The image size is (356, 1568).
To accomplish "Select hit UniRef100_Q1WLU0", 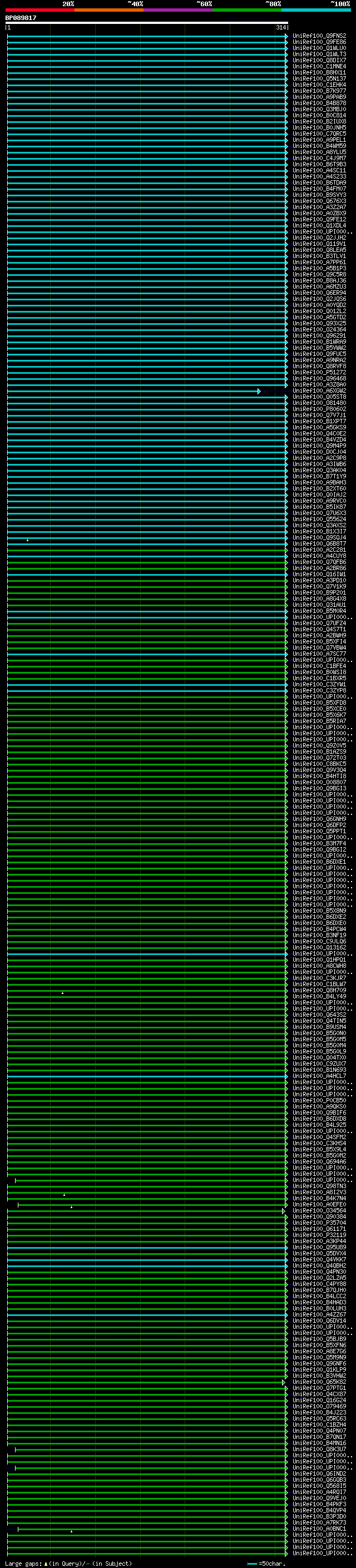I will pyautogui.click(x=319, y=48).
